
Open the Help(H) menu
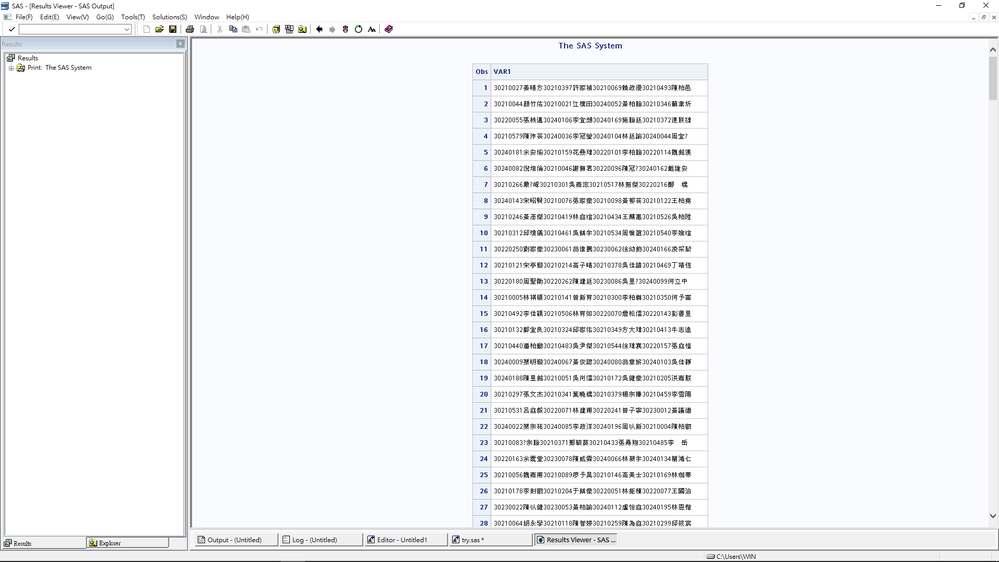[238, 17]
